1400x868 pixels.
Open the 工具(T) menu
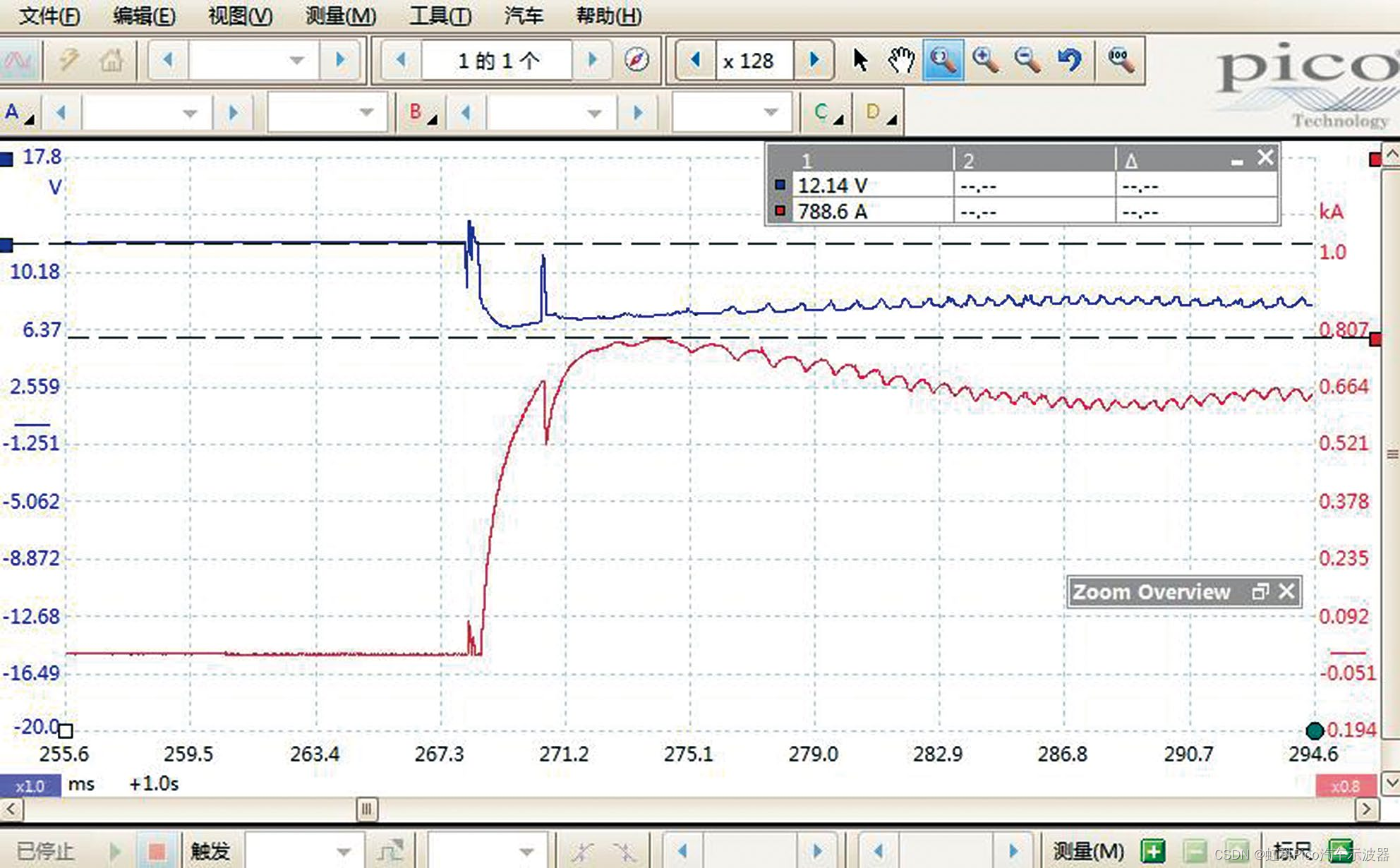tap(440, 16)
